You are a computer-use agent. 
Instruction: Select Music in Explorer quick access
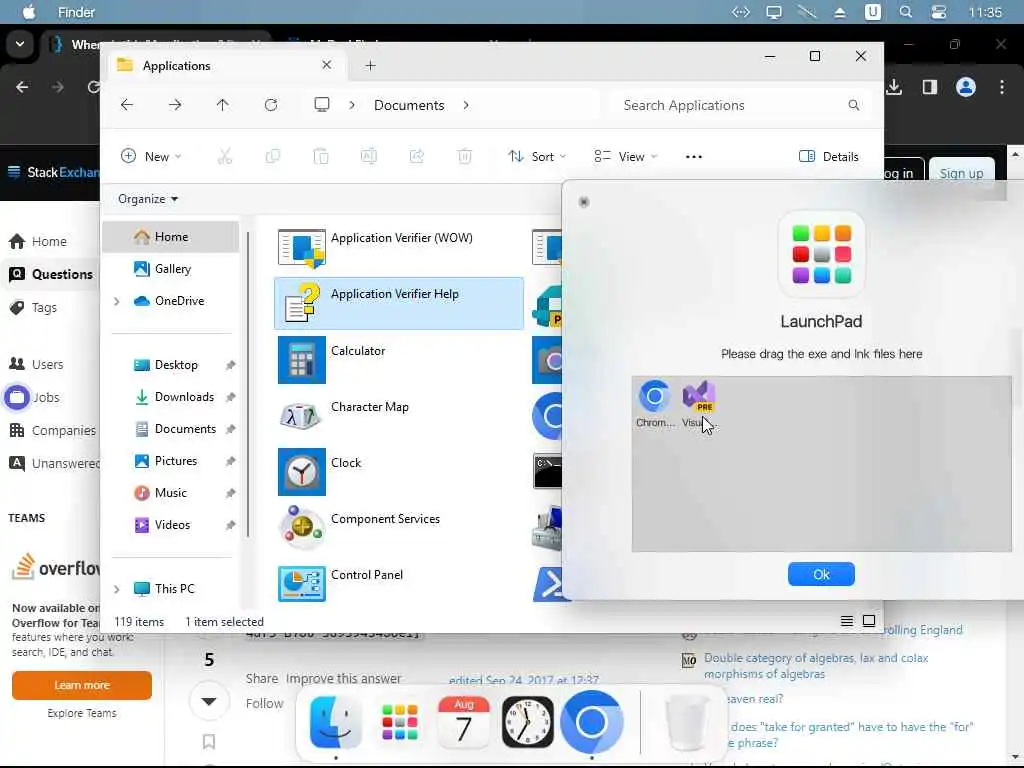[170, 493]
